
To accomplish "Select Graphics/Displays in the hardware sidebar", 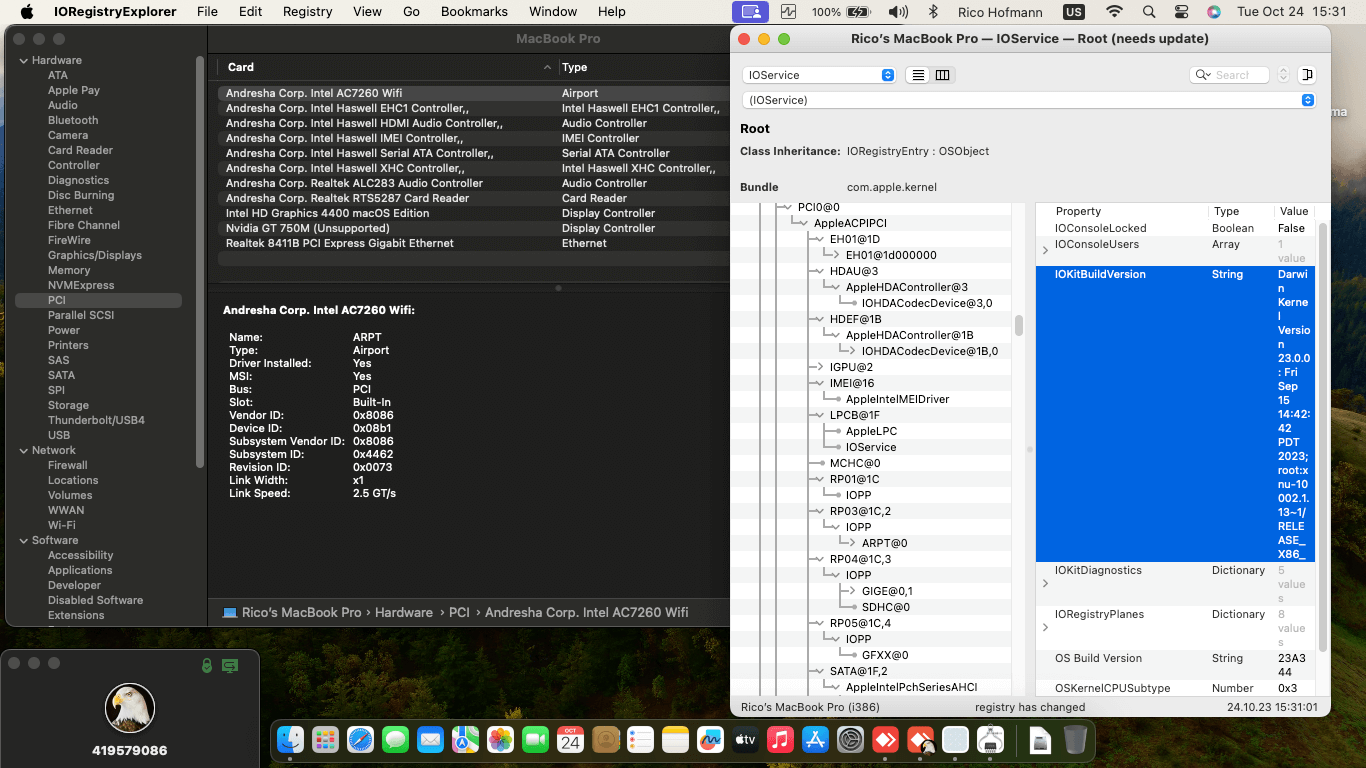I will 95,255.
